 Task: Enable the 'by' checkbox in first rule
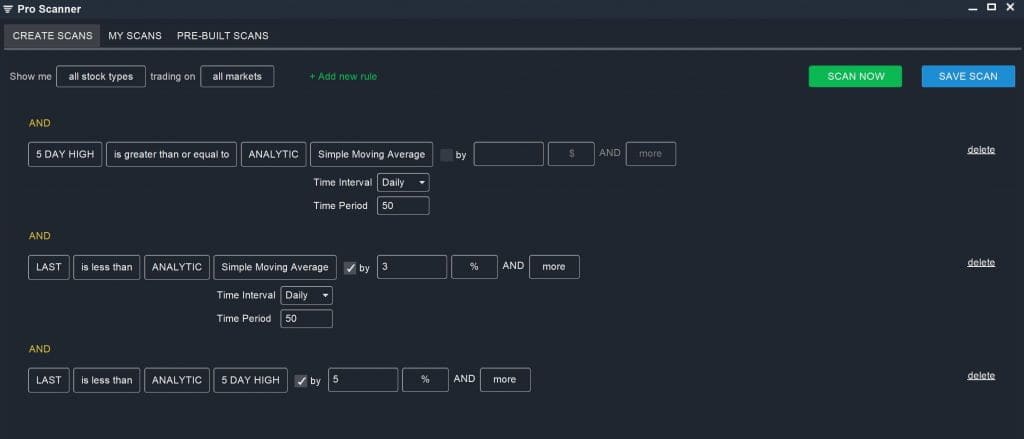click(447, 155)
